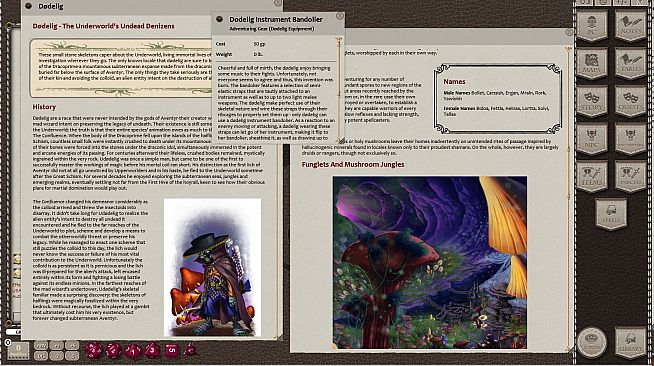Click the 'History' heading
The image size is (654, 366).
(44, 107)
